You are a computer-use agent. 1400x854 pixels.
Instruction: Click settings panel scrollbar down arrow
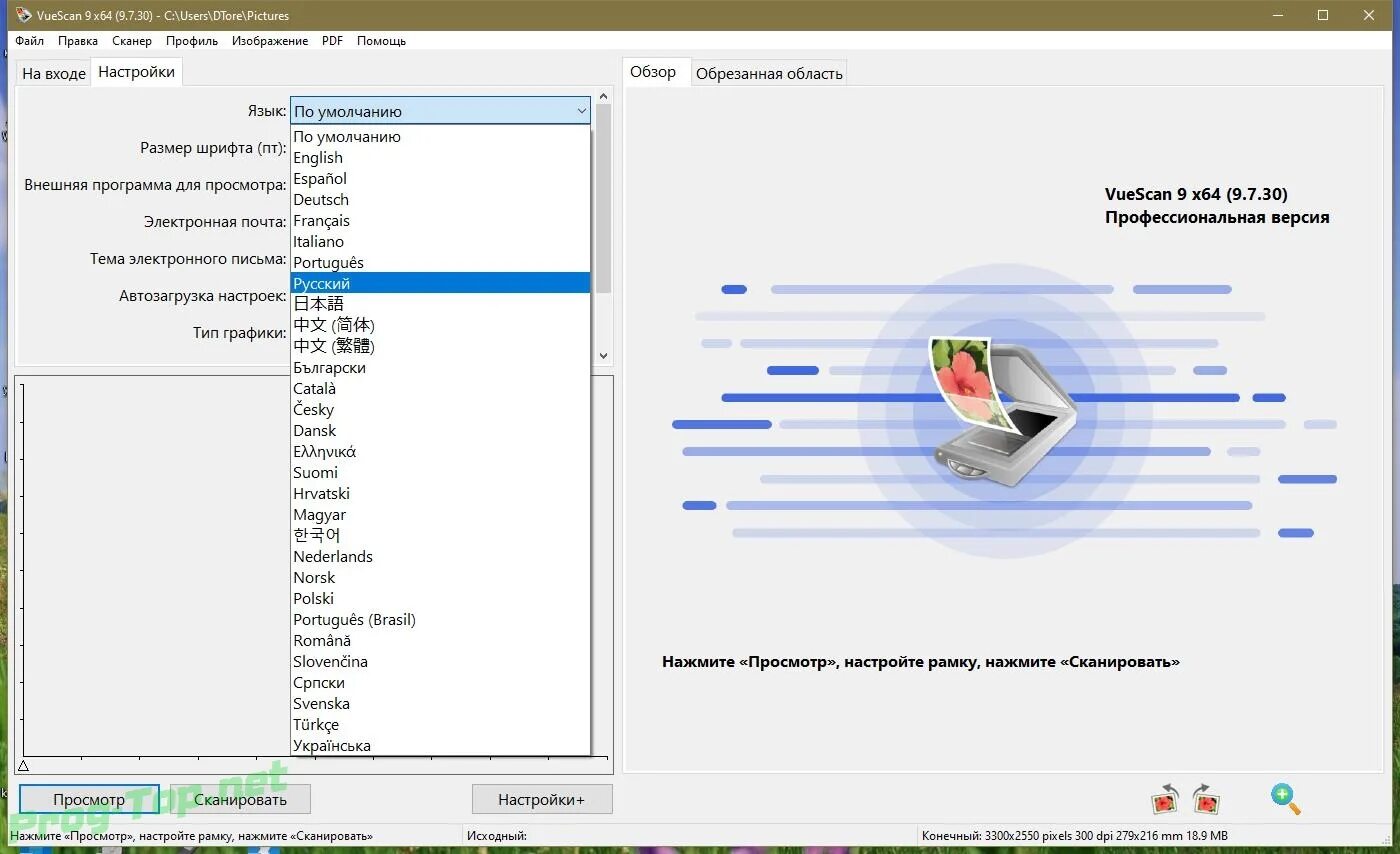pos(603,355)
